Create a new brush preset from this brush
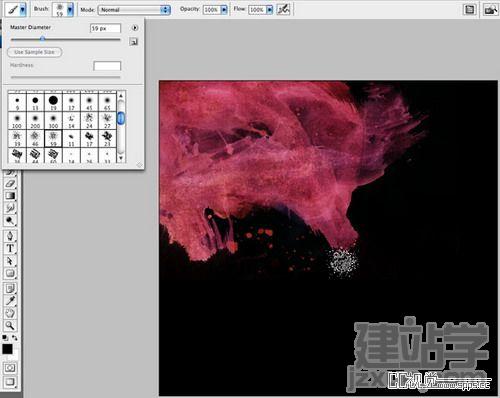The height and width of the screenshot is (398, 500). point(134,42)
